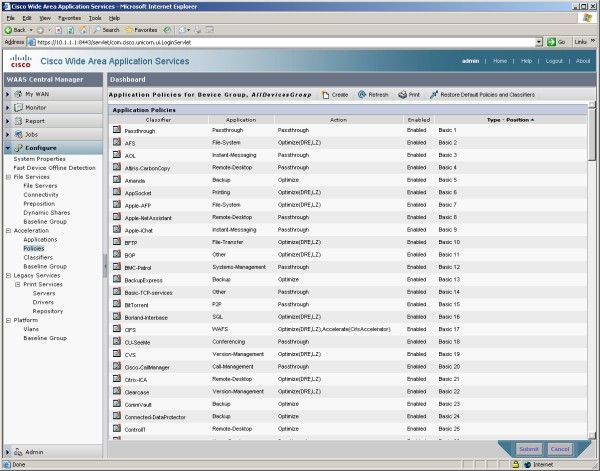Click the Home link in header
This screenshot has height=471, width=600.
tap(500, 61)
